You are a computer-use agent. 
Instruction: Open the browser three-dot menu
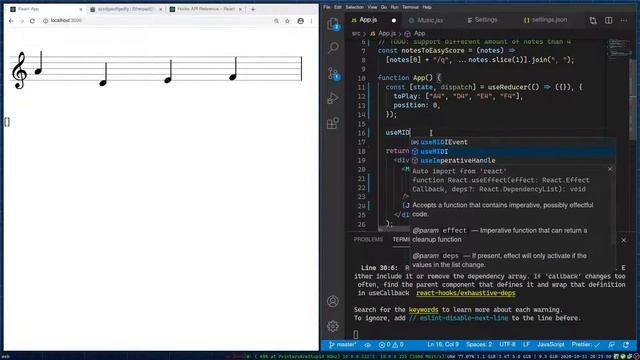click(311, 21)
